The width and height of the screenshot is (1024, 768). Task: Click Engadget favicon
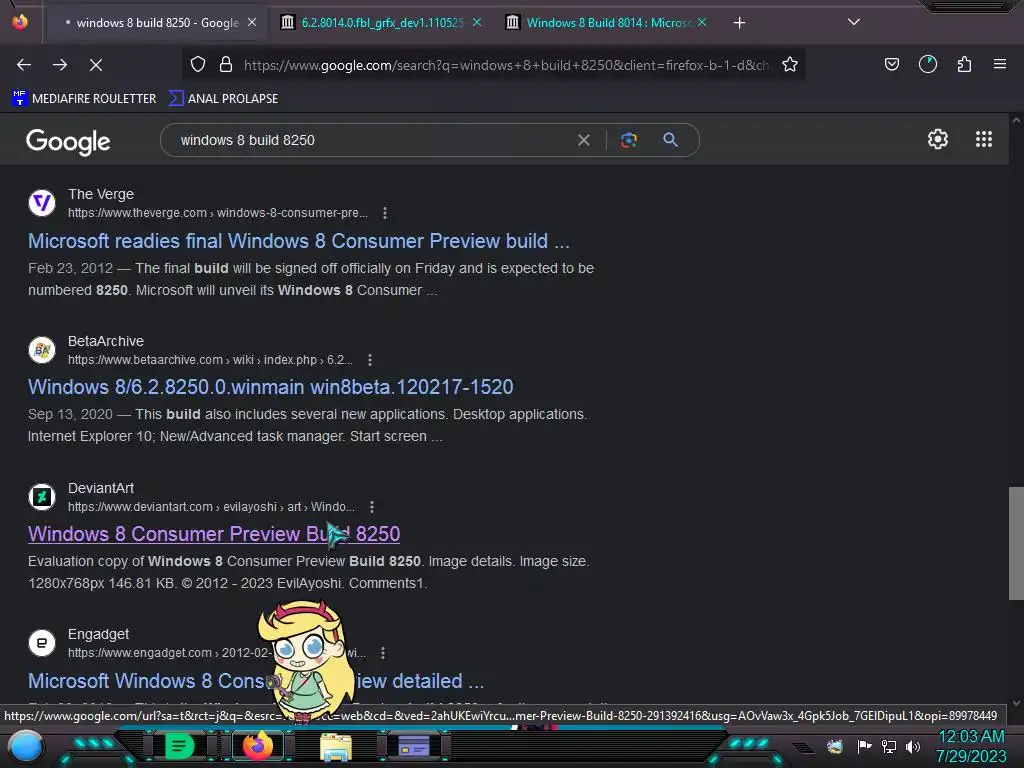coord(42,643)
